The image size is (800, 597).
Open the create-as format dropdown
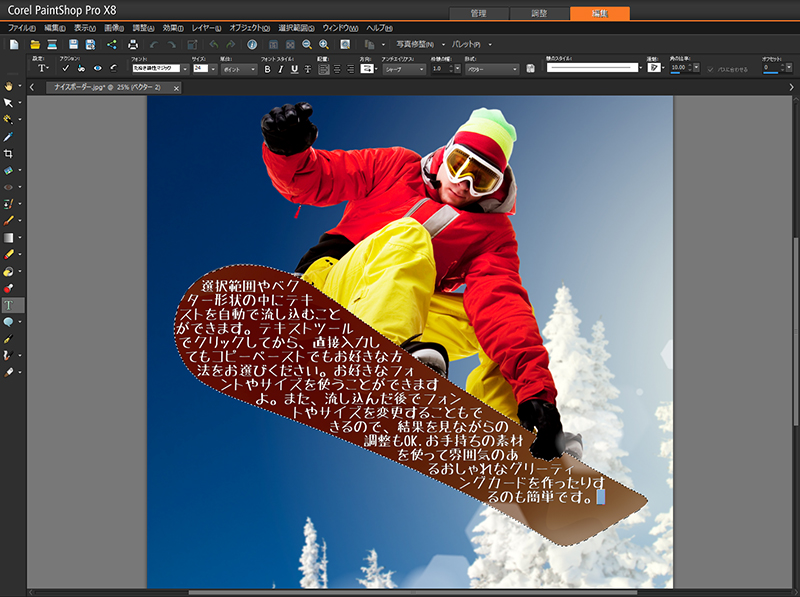click(x=491, y=69)
